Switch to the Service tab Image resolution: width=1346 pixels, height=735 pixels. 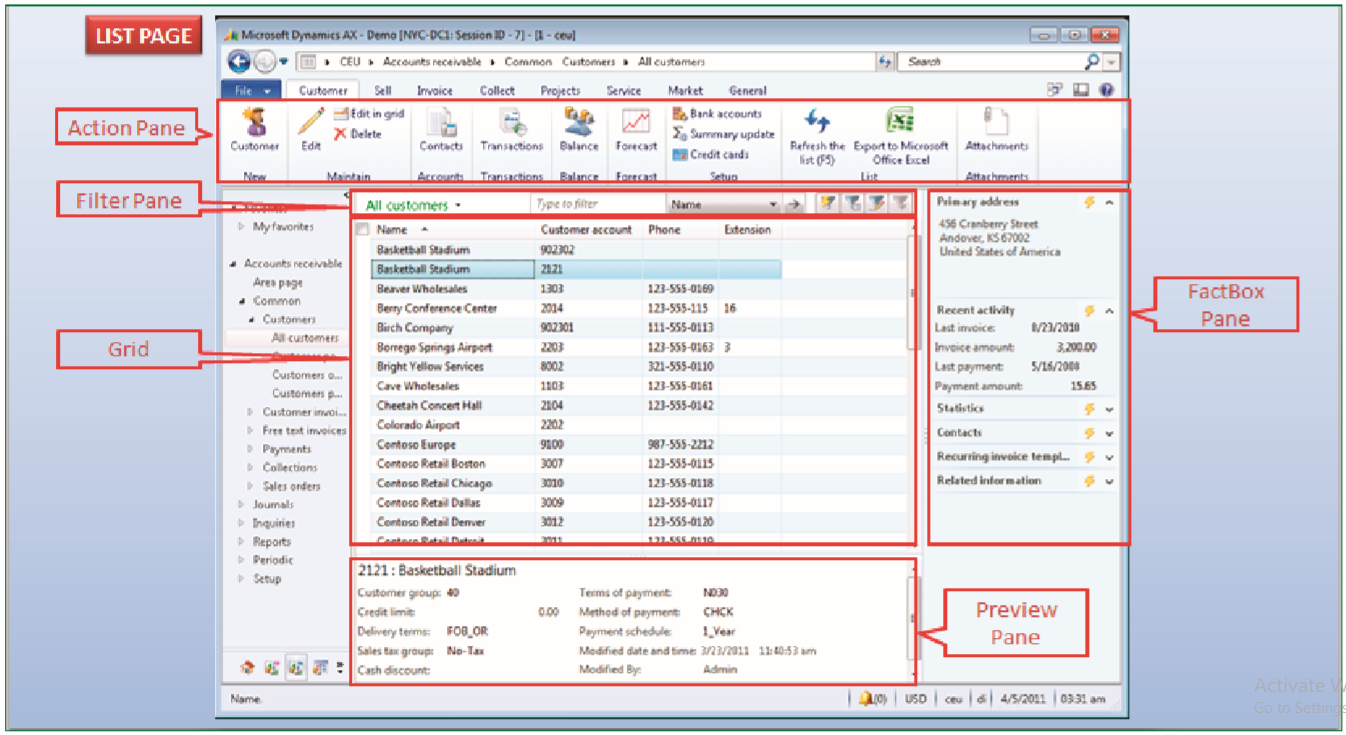(x=624, y=90)
